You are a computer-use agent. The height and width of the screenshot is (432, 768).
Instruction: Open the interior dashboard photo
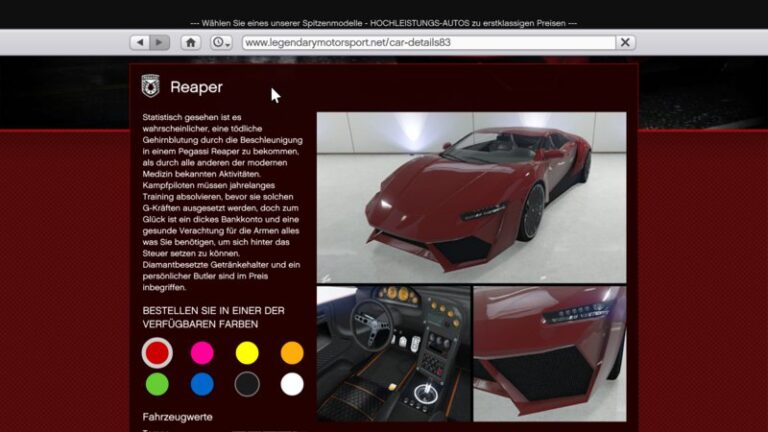pos(393,353)
